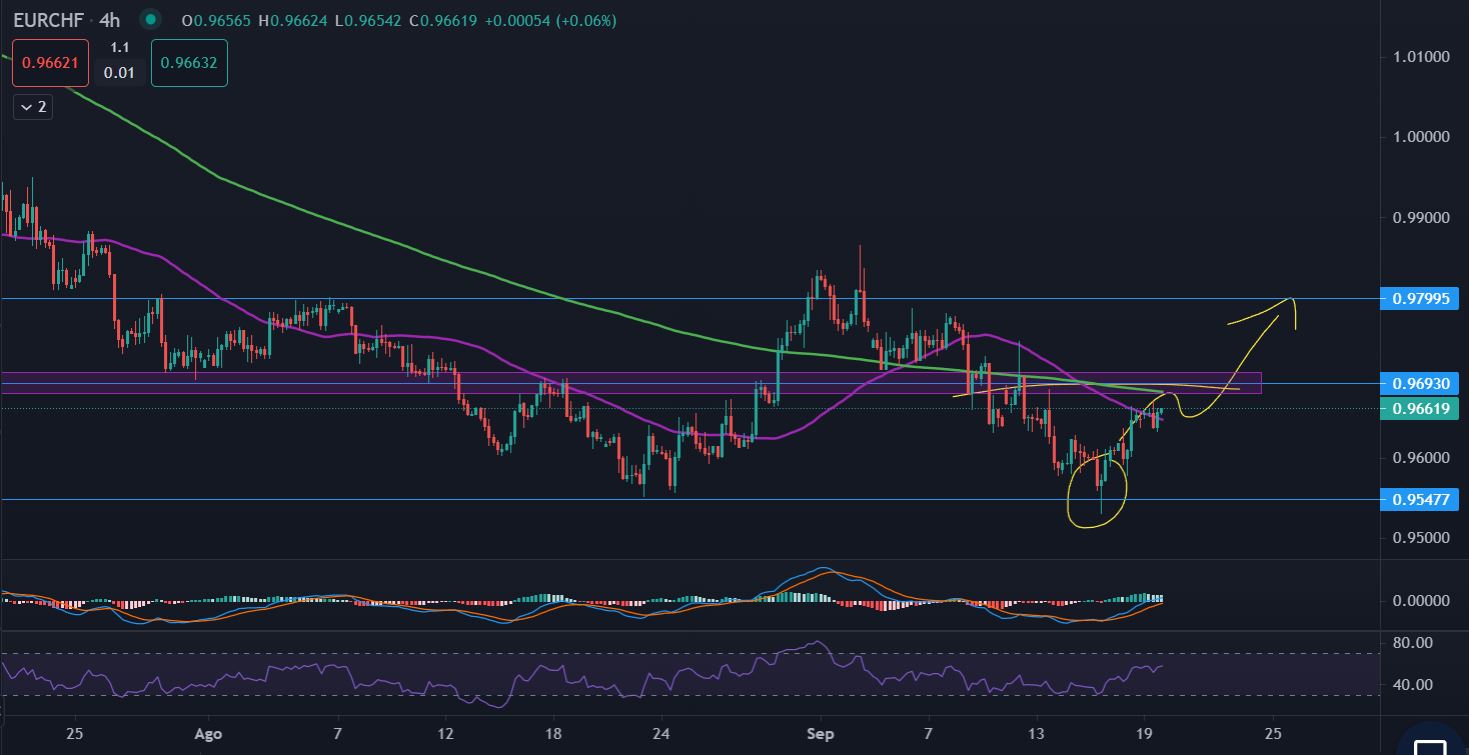The height and width of the screenshot is (755, 1469).
Task: Click the purple short moving average line
Action: tap(400, 336)
